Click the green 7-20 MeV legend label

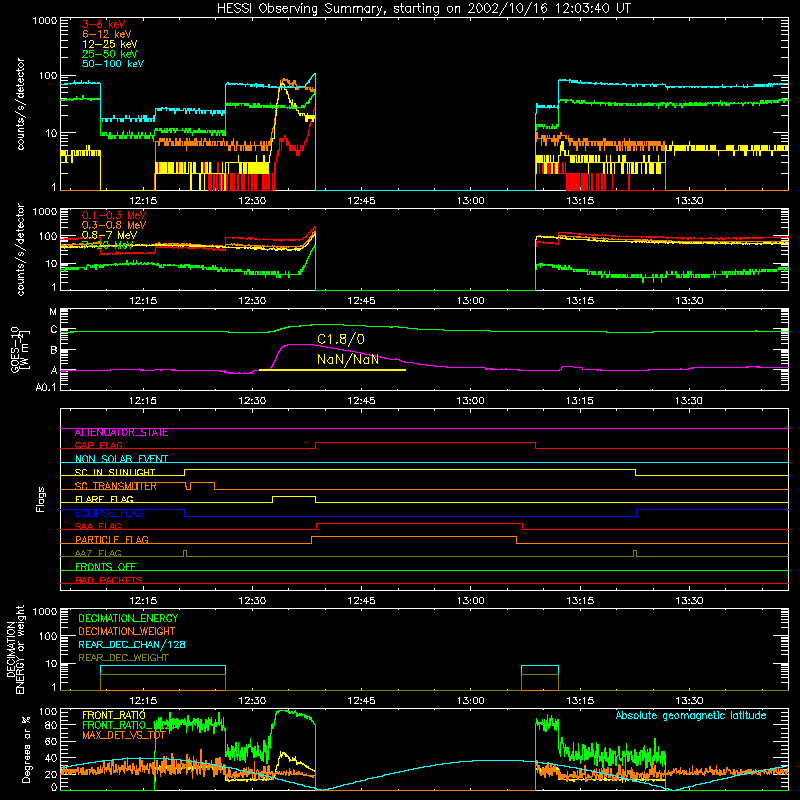(x=108, y=245)
